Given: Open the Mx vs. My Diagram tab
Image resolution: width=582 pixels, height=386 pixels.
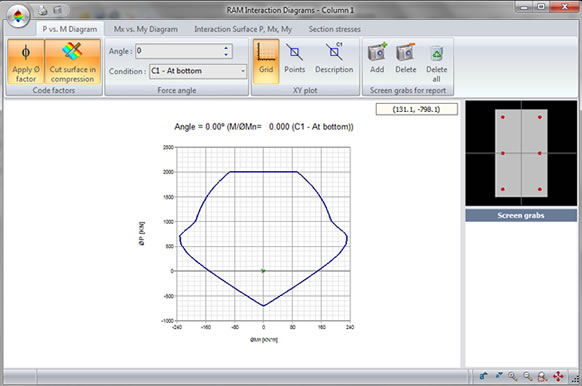Looking at the screenshot, I should (146, 29).
